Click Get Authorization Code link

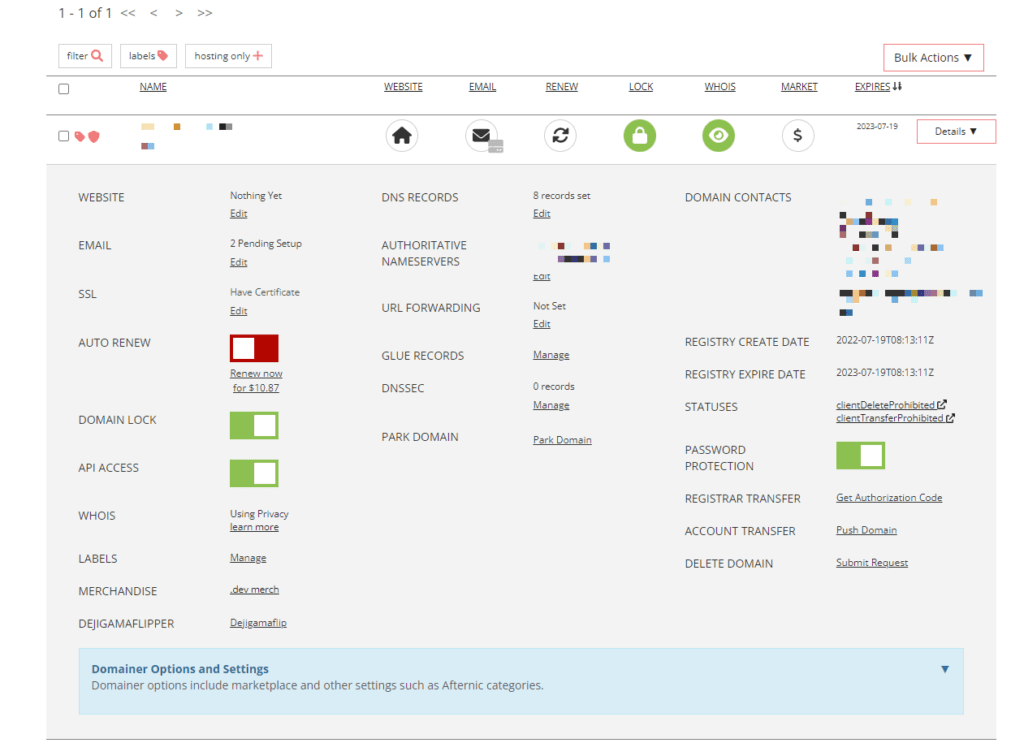coord(889,498)
